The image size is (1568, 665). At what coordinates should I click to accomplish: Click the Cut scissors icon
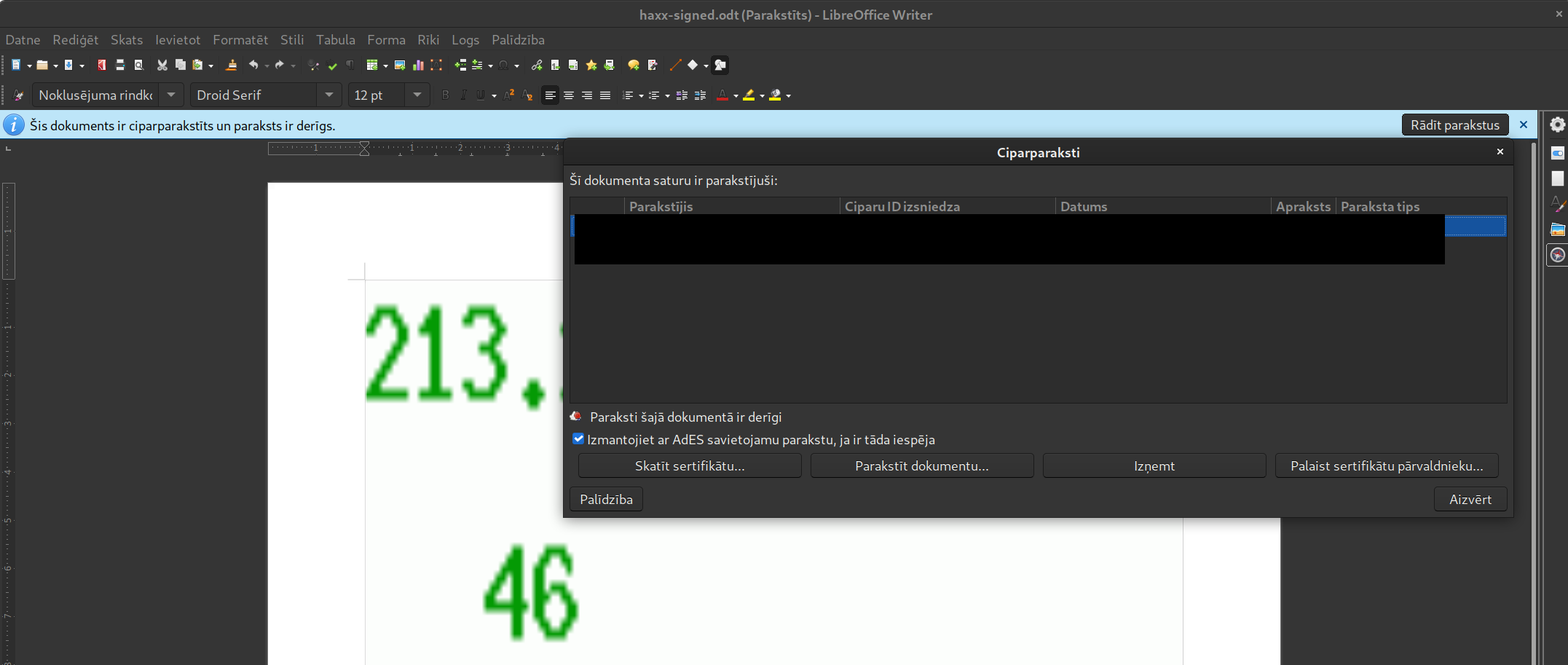pyautogui.click(x=162, y=66)
